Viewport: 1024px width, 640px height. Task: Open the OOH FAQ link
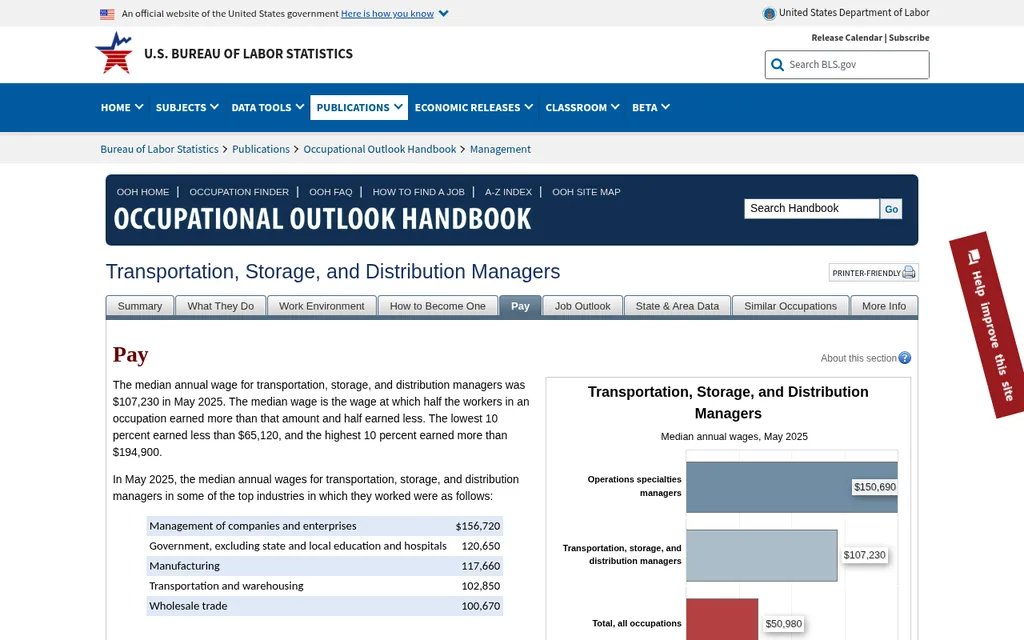coord(330,192)
